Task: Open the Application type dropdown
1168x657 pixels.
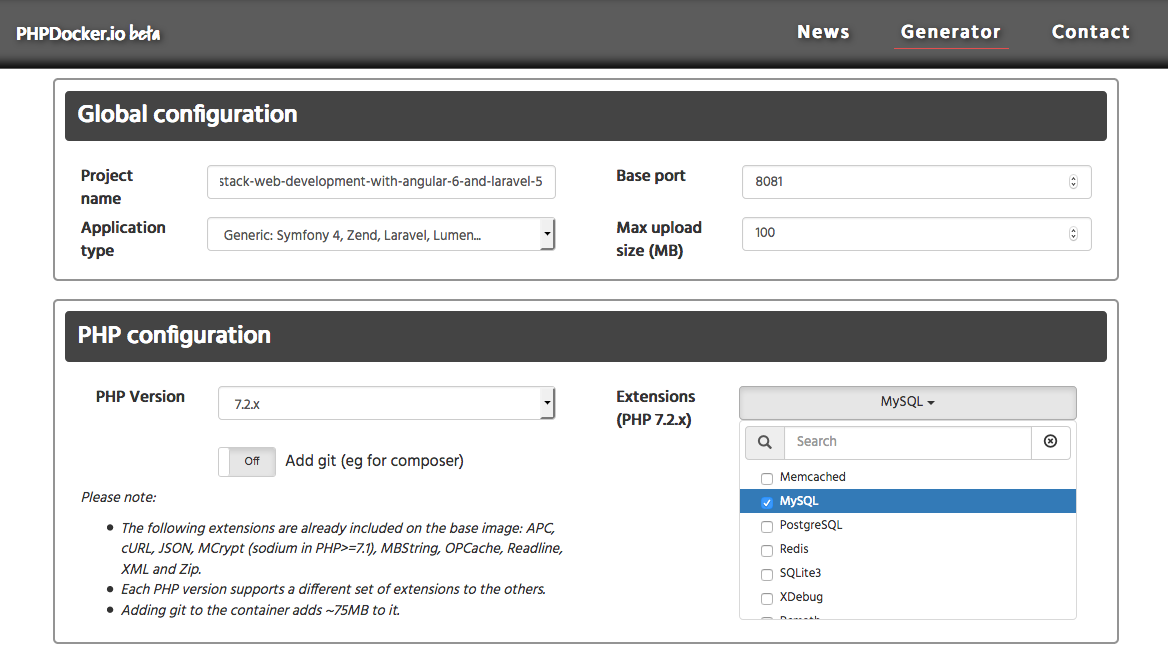Action: click(380, 235)
